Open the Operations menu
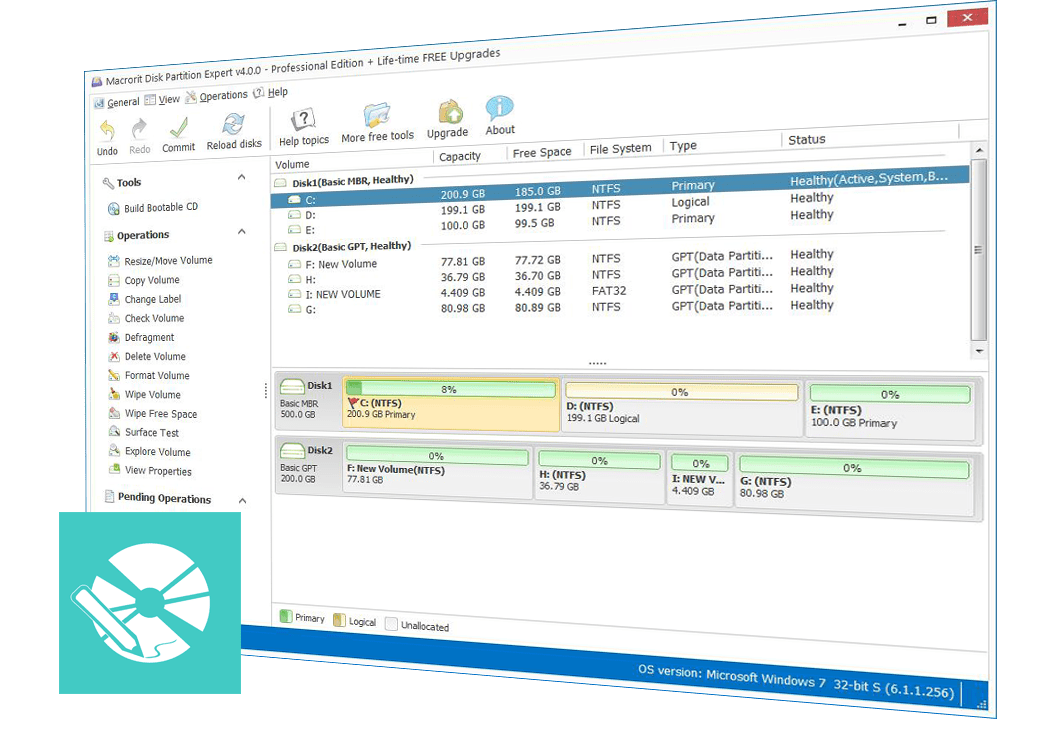This screenshot has width=1058, height=756. point(217,96)
